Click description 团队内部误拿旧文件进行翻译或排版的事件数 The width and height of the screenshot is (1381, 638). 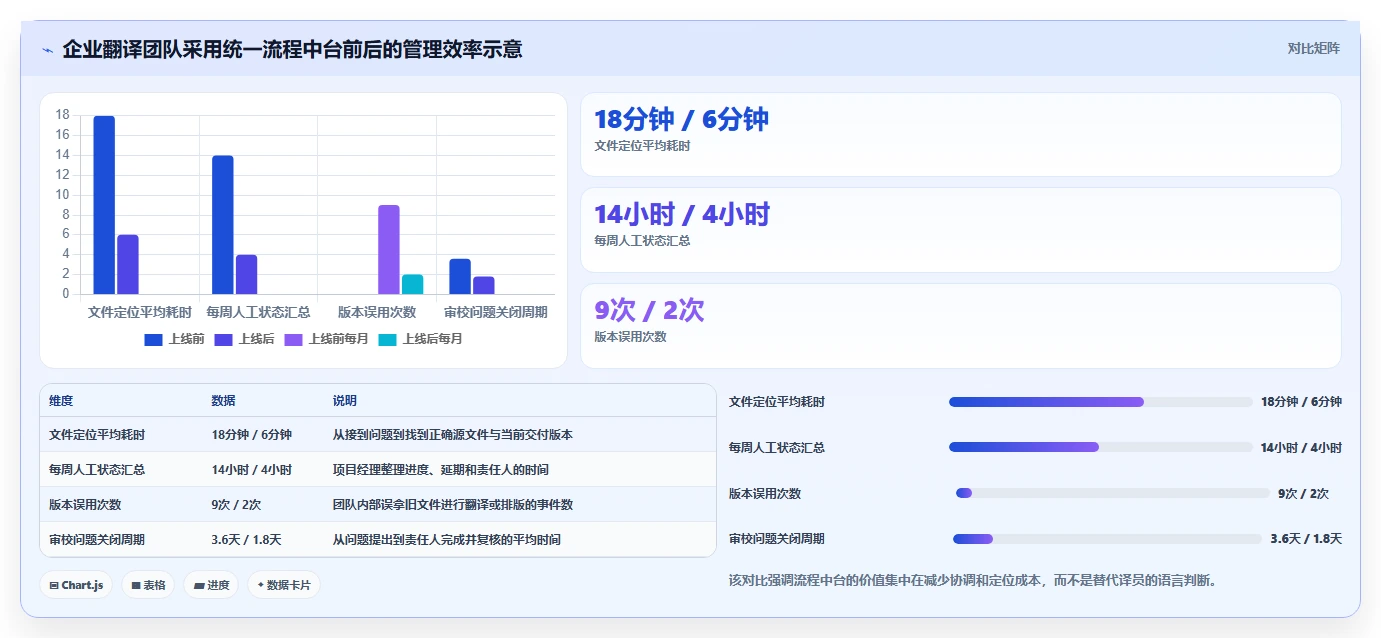click(x=453, y=505)
